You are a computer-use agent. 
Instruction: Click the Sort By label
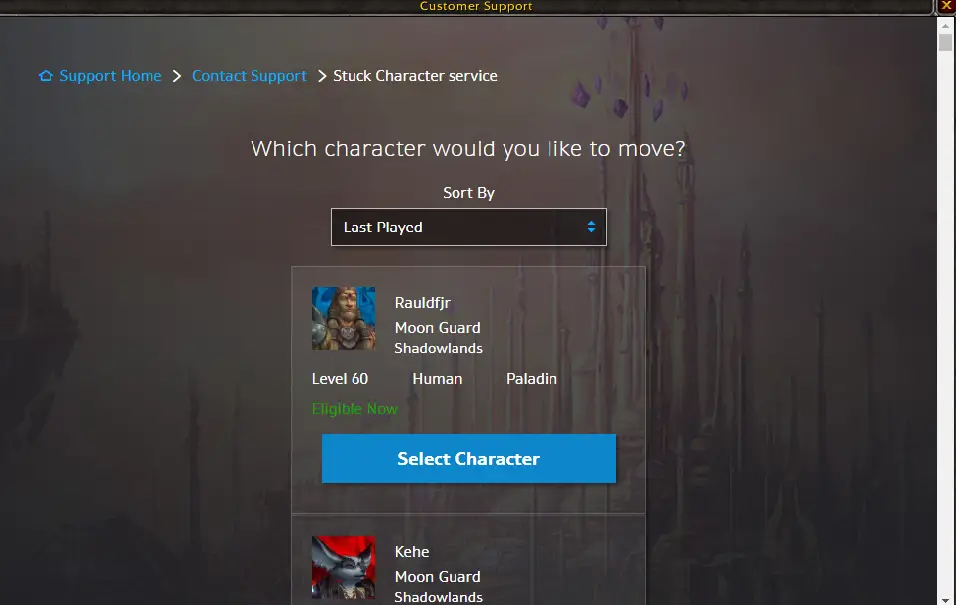469,193
